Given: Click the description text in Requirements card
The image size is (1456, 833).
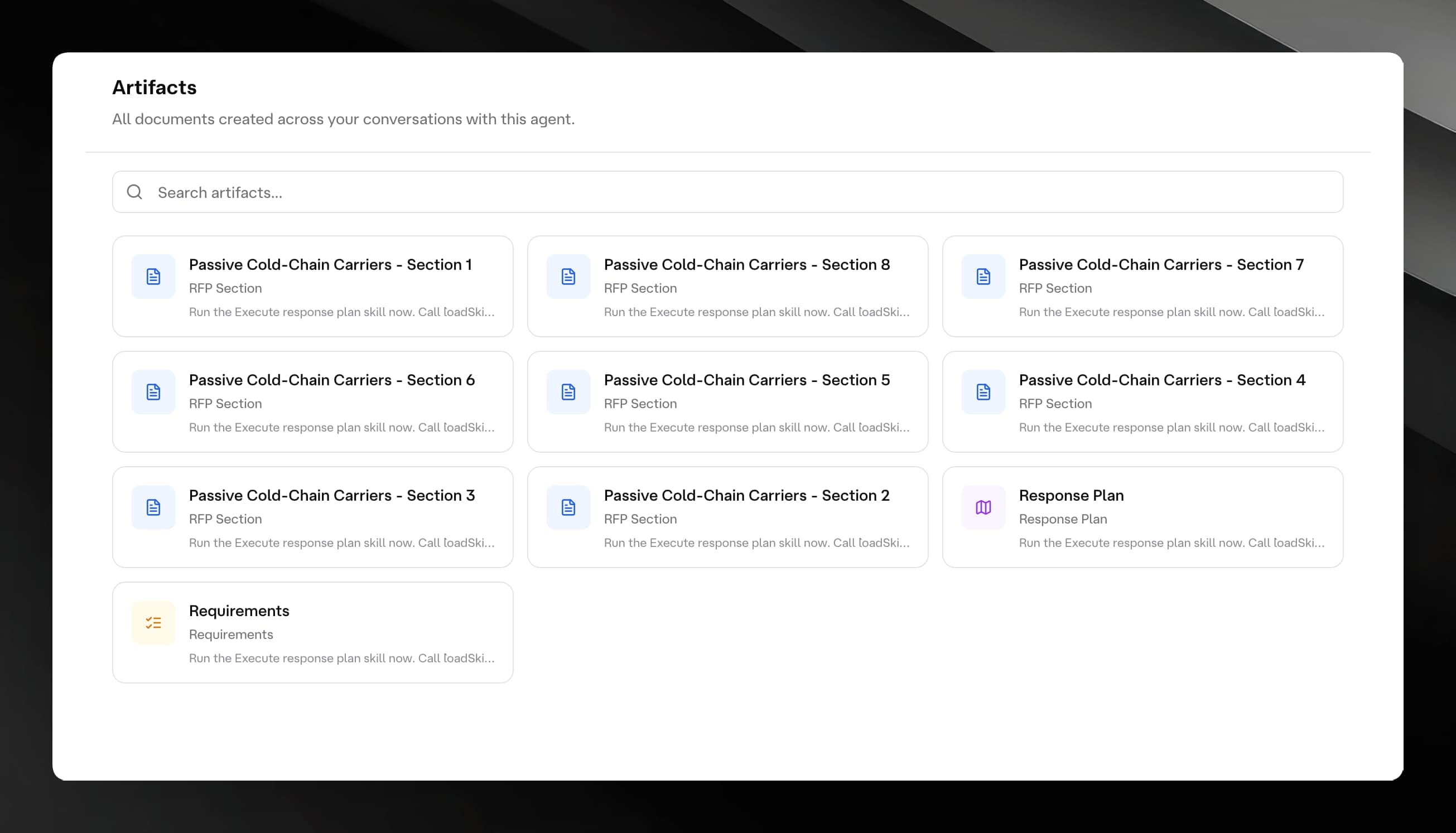Looking at the screenshot, I should 341,658.
